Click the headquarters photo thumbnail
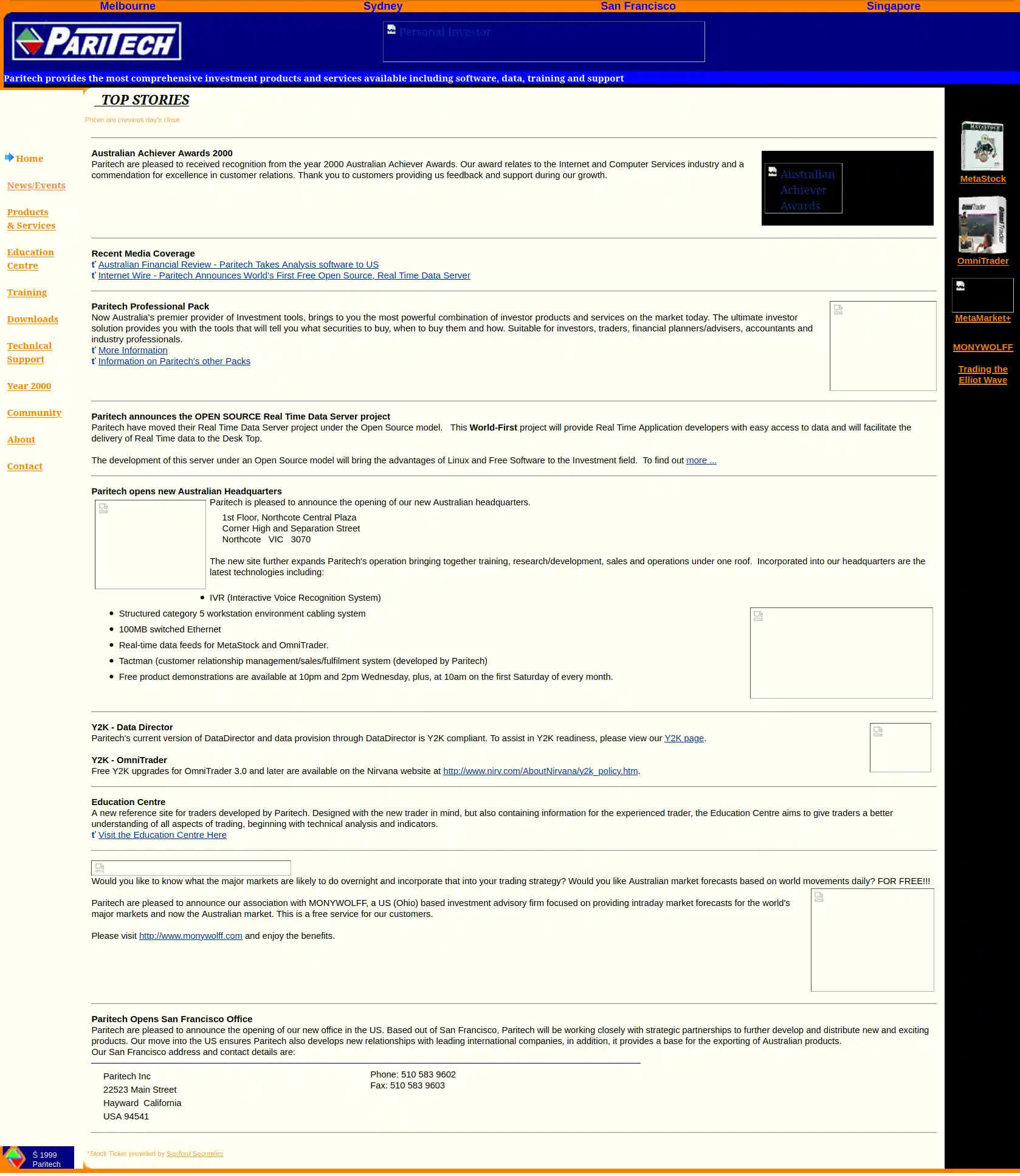Screen dimensions: 1020x1176 [150, 544]
